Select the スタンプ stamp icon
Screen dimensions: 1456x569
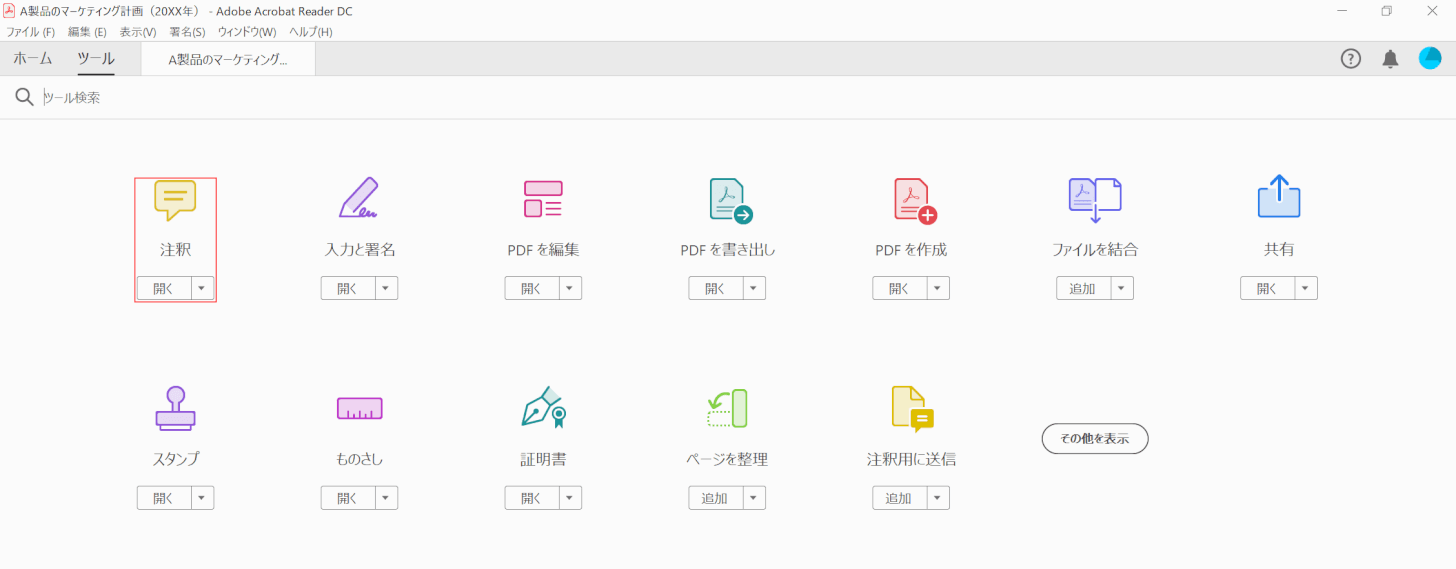175,408
